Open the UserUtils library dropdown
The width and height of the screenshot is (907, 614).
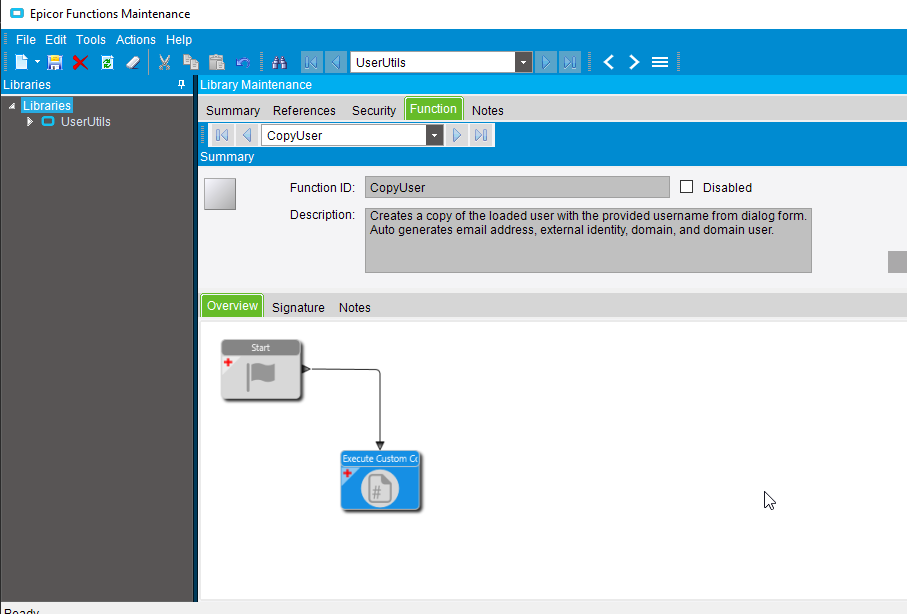point(523,62)
